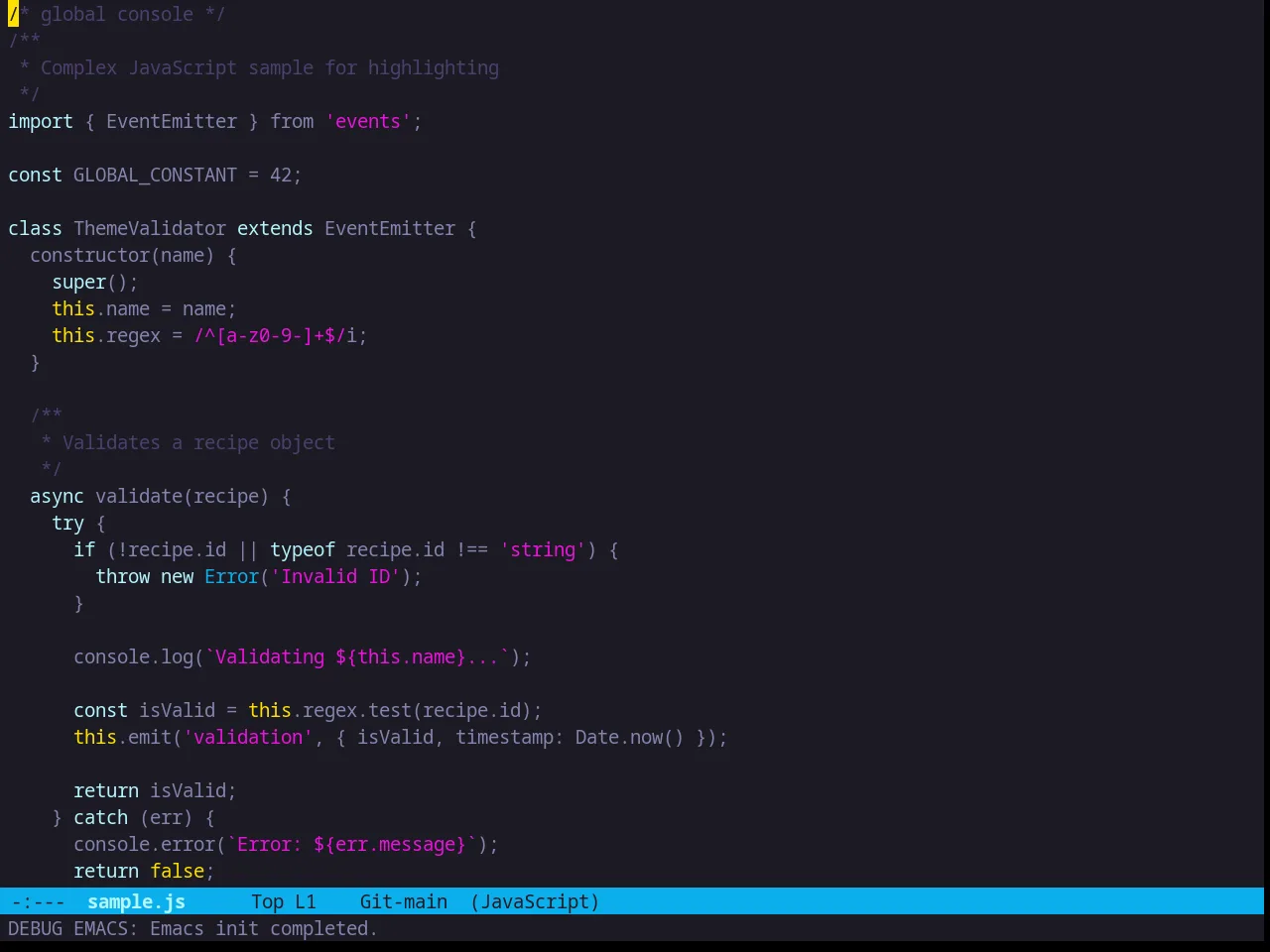
Task: Click 'return isValid;' statement
Action: tap(155, 790)
